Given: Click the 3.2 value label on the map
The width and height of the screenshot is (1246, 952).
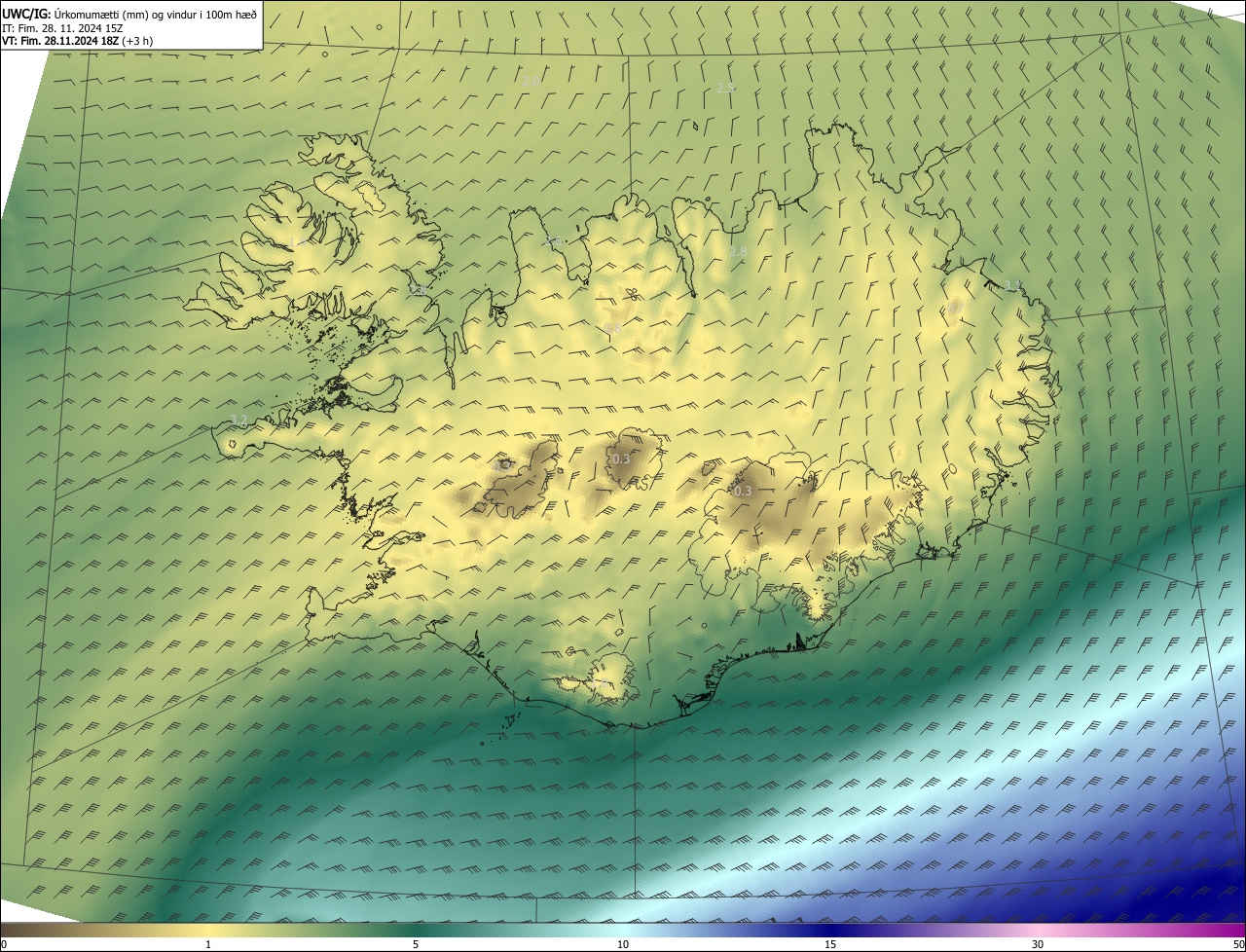Looking at the screenshot, I should (238, 421).
